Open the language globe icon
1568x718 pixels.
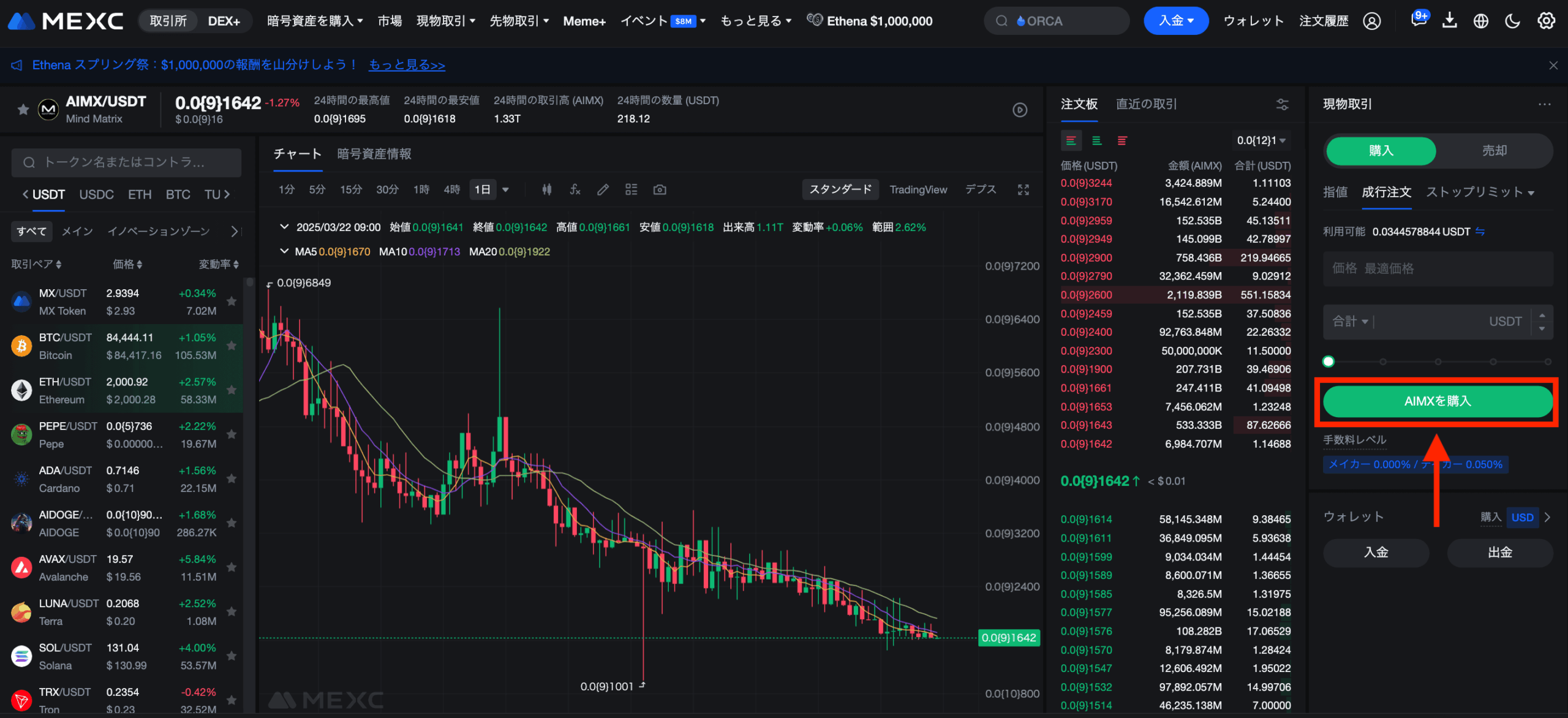point(1481,21)
